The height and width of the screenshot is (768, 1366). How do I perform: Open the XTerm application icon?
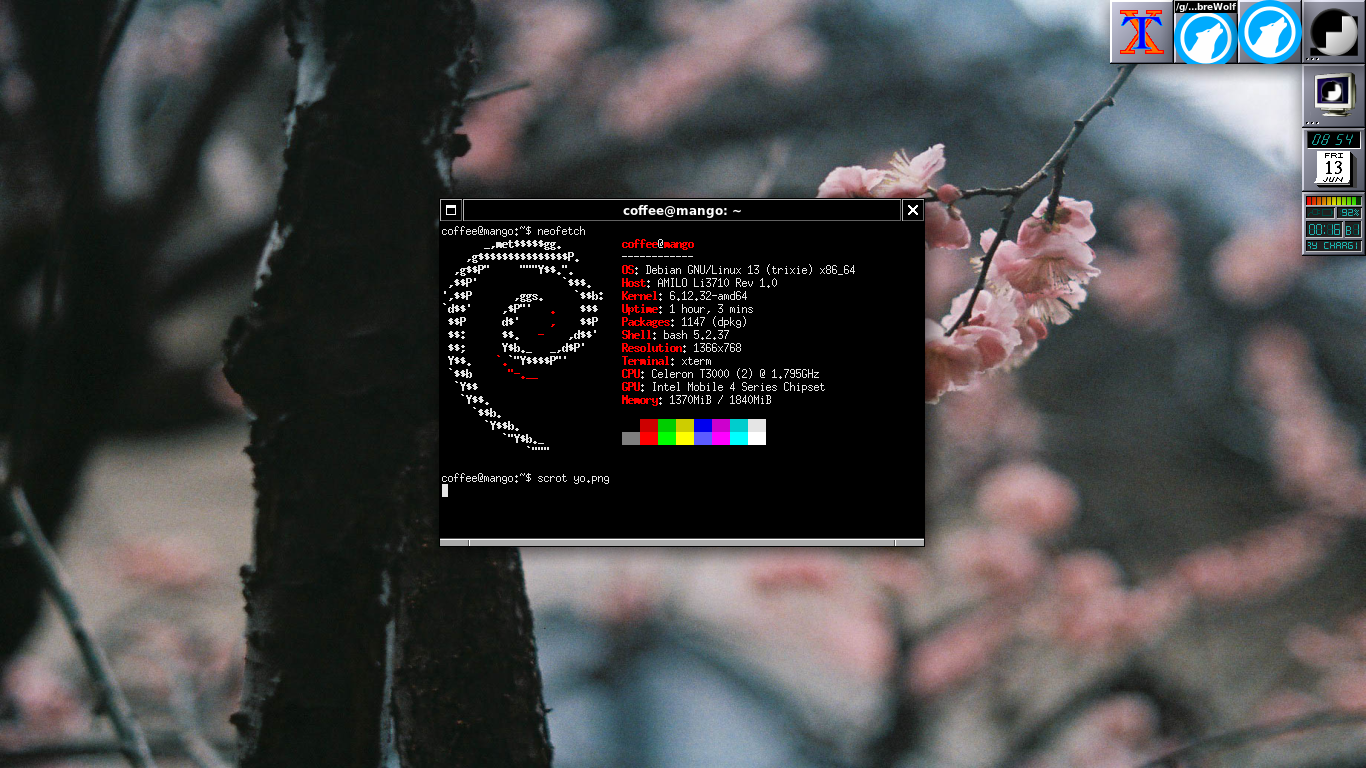[x=1141, y=32]
